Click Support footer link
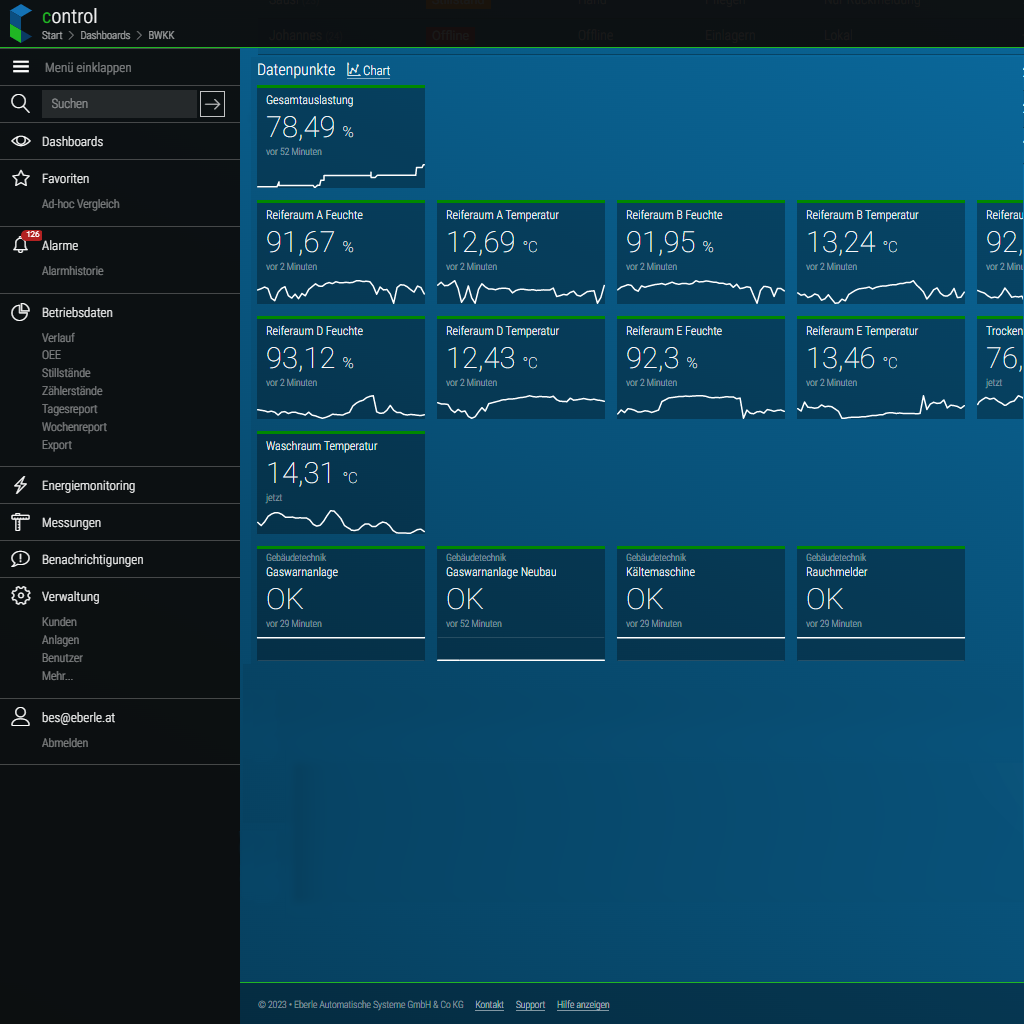 (530, 1004)
